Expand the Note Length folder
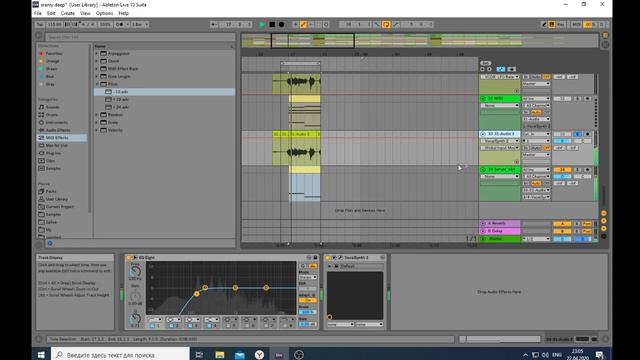This screenshot has width=640, height=360. coord(97,76)
